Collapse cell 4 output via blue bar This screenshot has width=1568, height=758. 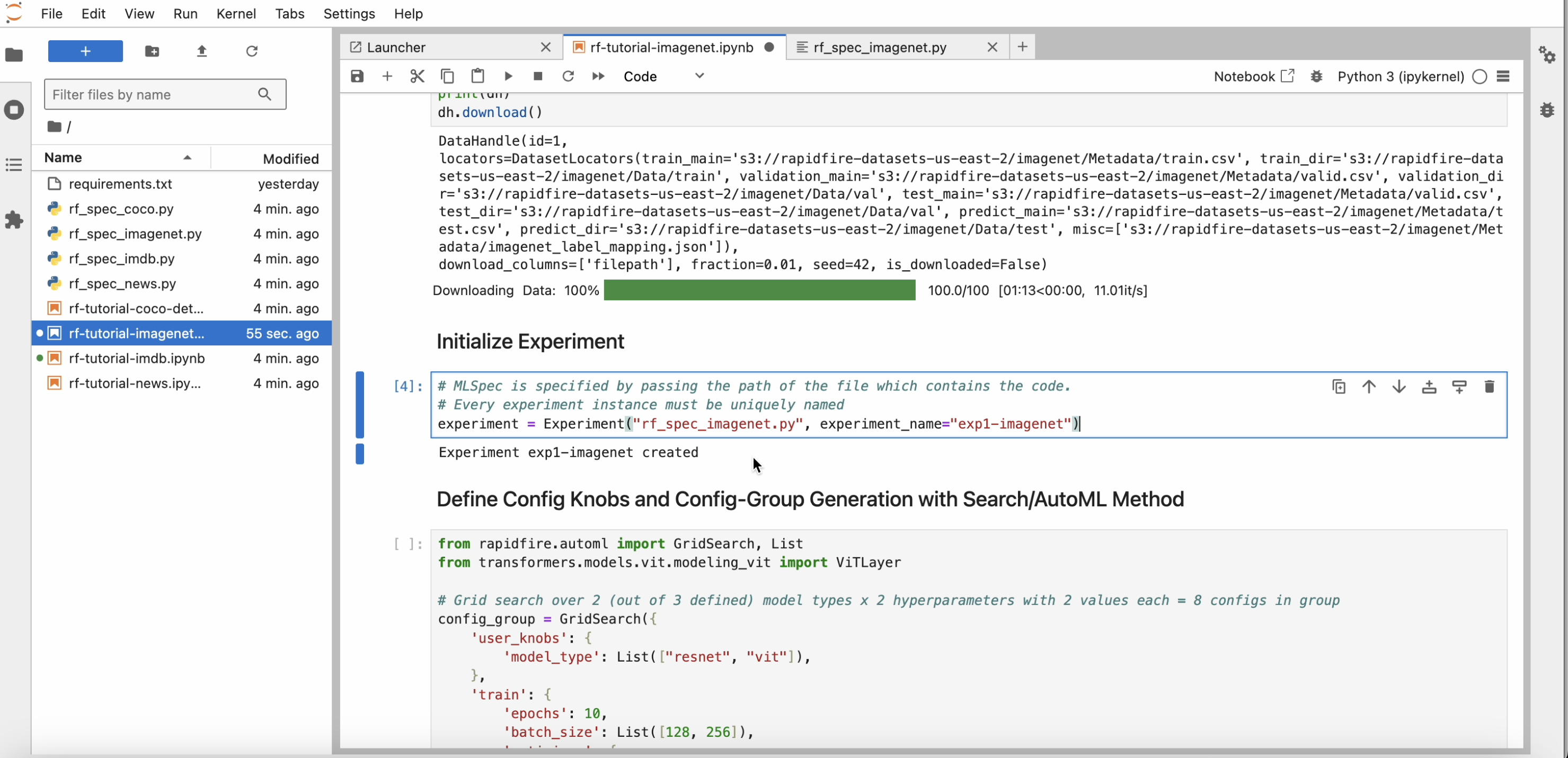(x=360, y=454)
